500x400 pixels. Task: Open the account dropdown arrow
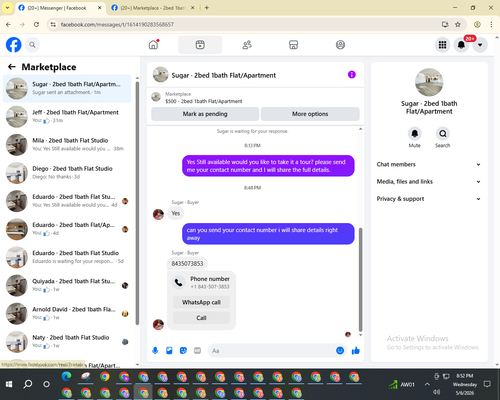[480, 45]
